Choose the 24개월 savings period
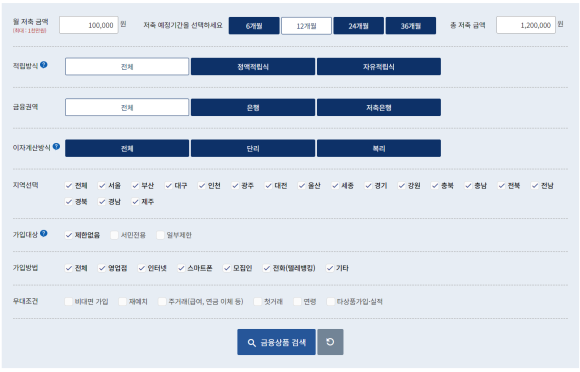The height and width of the screenshot is (372, 580). (358, 26)
